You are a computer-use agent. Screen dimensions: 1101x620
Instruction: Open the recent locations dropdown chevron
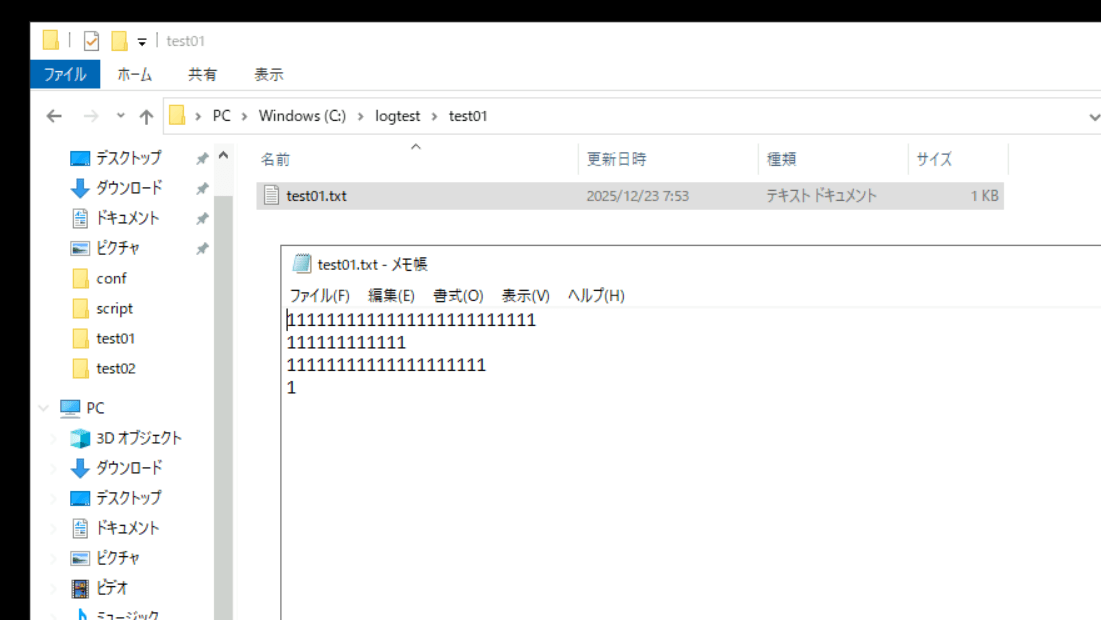pos(121,116)
